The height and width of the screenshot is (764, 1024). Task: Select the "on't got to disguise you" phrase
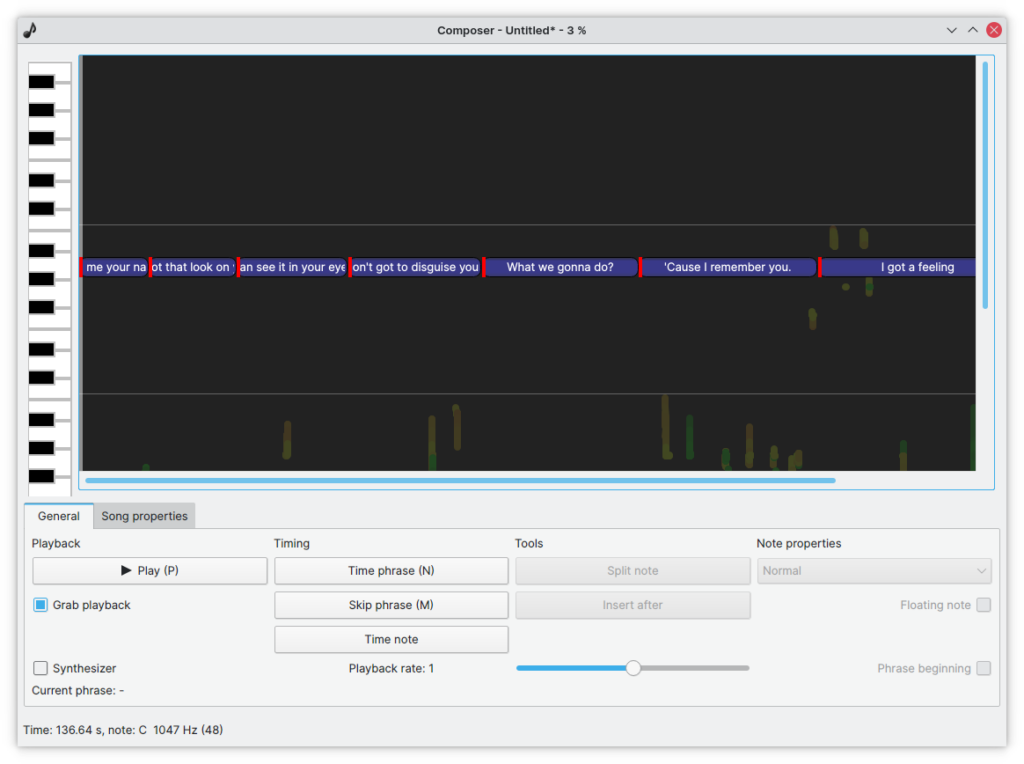[x=415, y=267]
